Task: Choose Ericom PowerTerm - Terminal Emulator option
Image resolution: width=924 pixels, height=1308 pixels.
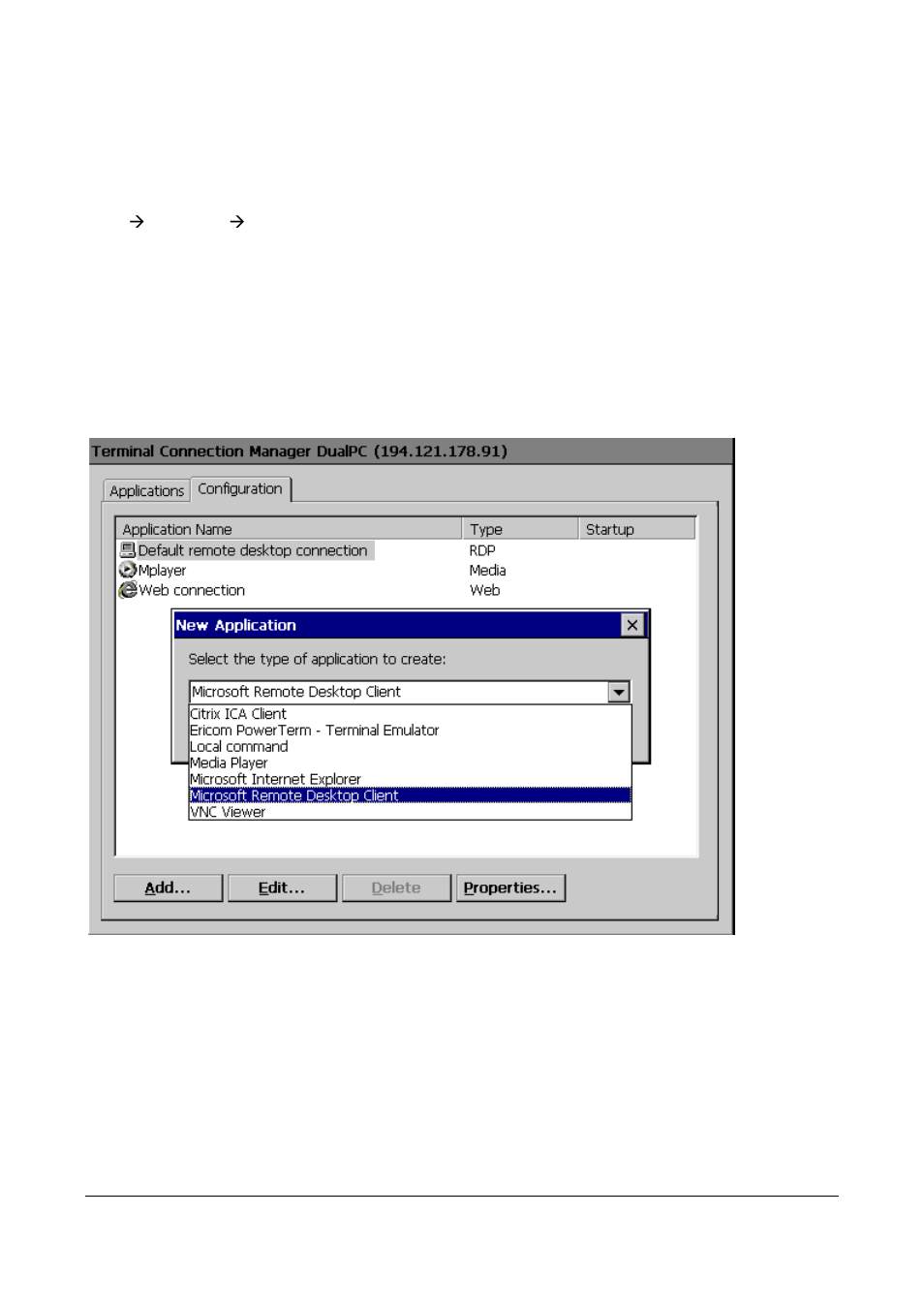Action: [x=410, y=731]
